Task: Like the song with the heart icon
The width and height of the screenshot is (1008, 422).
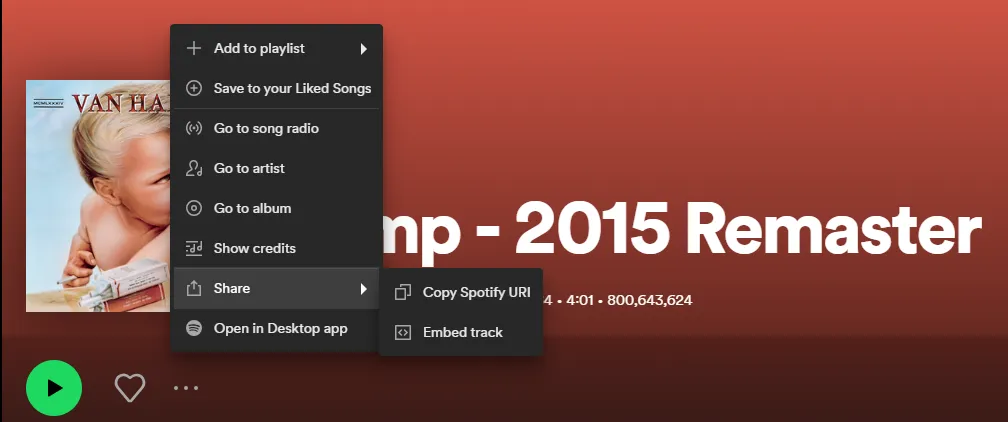Action: click(x=130, y=388)
